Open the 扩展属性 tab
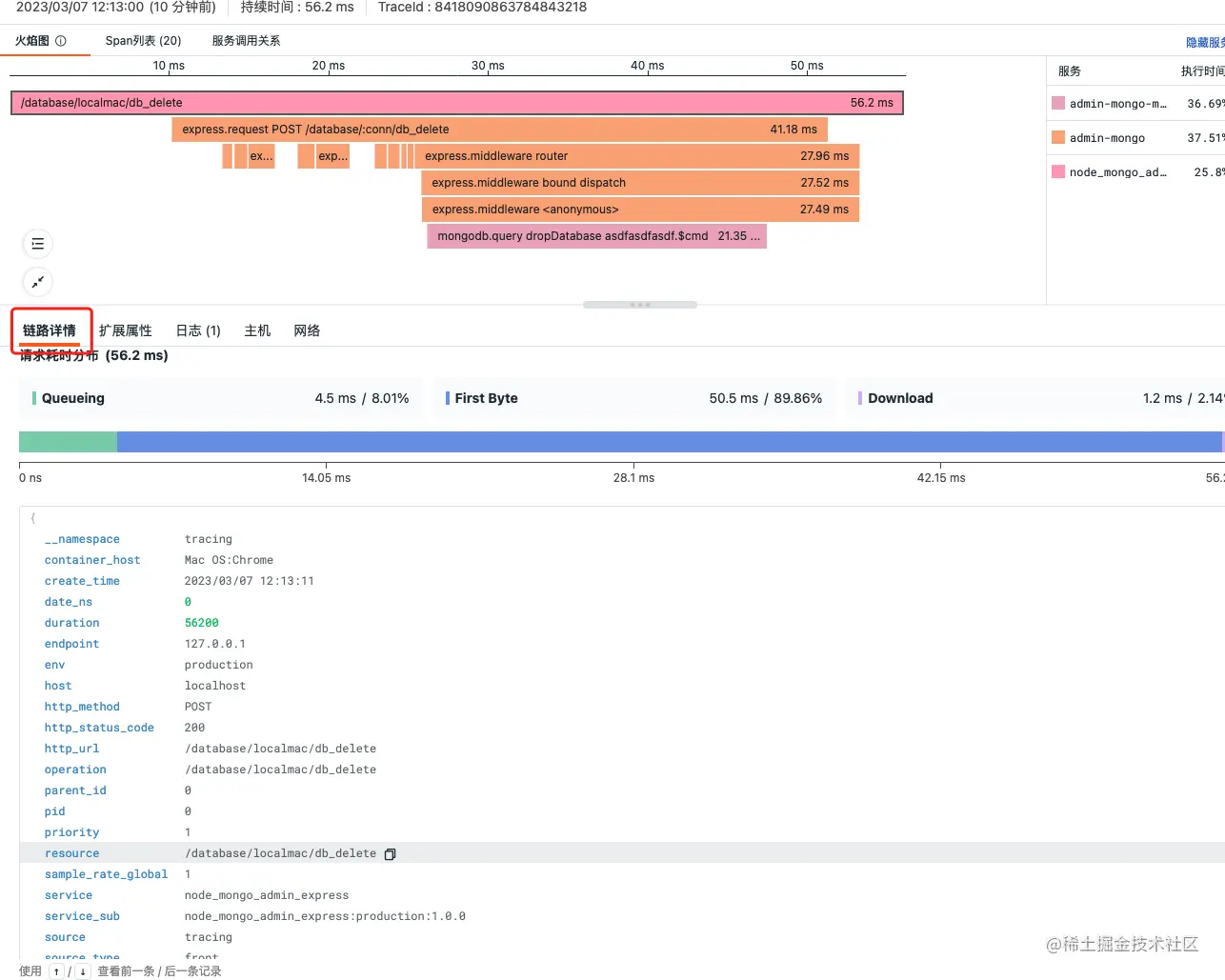This screenshot has height=980, width=1225. (x=126, y=330)
